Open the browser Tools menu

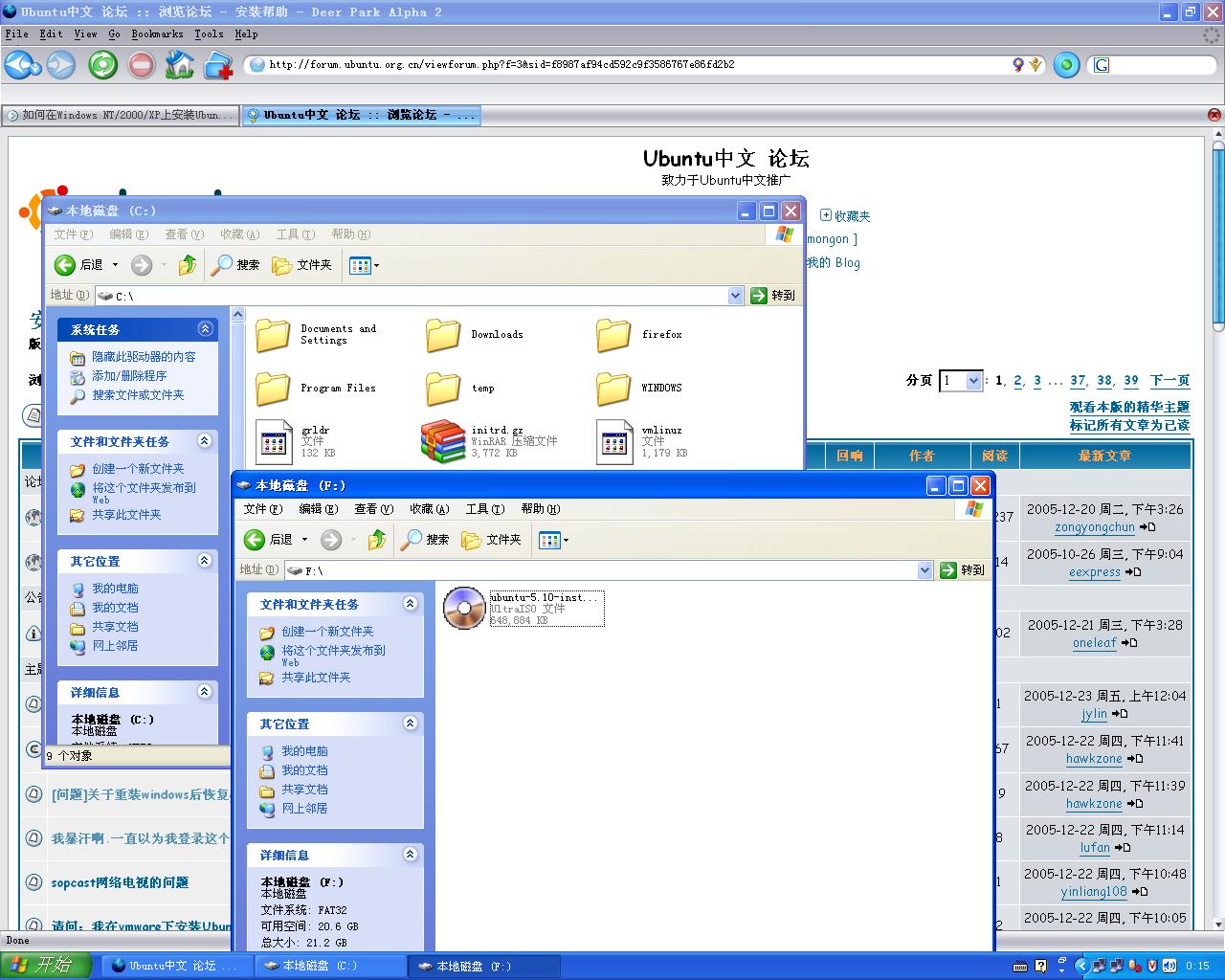click(x=209, y=33)
